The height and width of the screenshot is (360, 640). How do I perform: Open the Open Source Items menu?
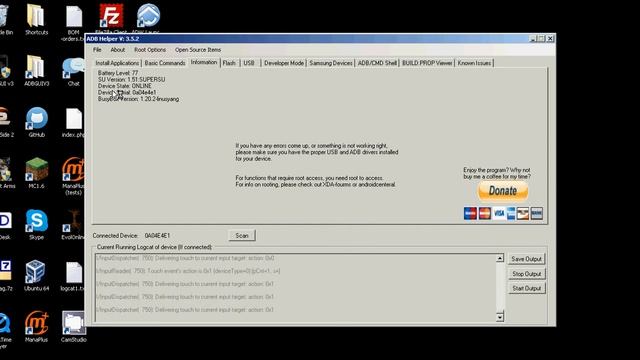pyautogui.click(x=198, y=50)
